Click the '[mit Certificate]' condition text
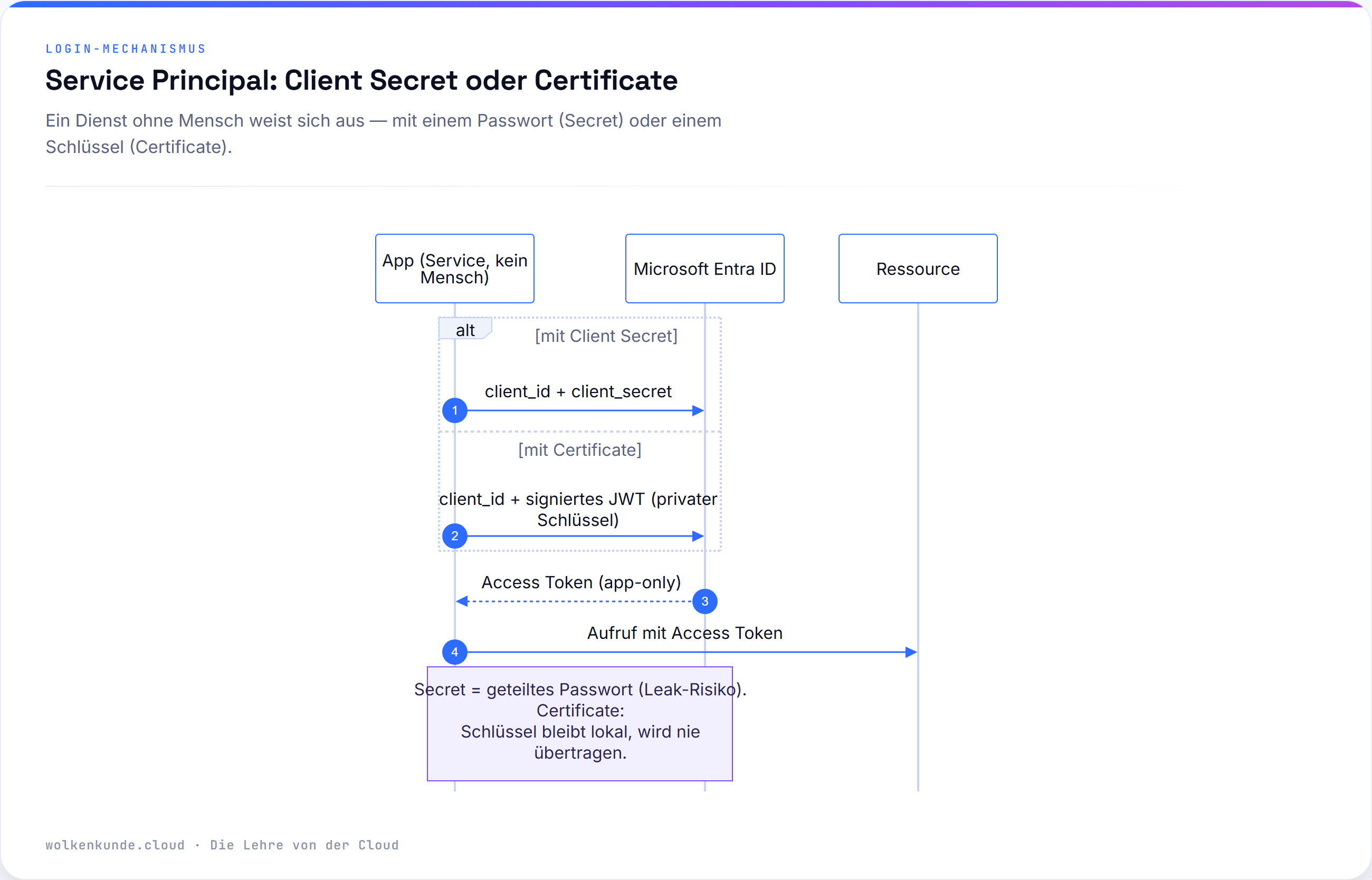Image resolution: width=1372 pixels, height=880 pixels. click(x=579, y=449)
